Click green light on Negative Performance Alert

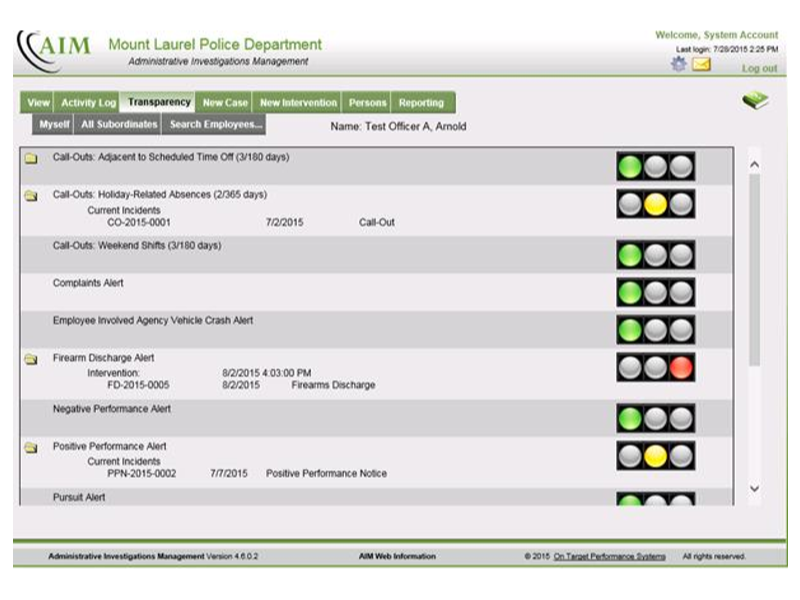pyautogui.click(x=629, y=419)
